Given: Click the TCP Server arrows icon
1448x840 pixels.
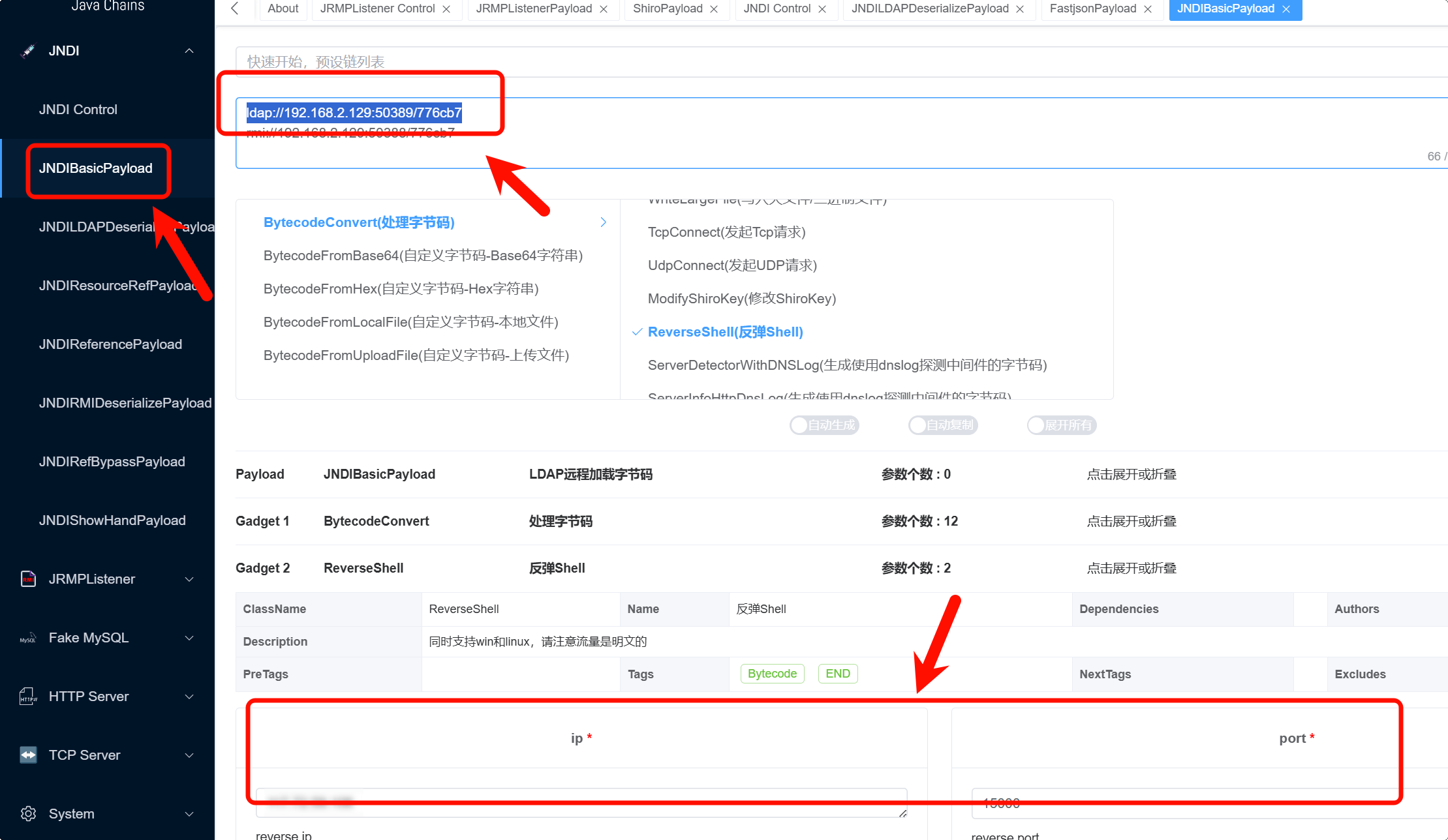Looking at the screenshot, I should click(28, 755).
